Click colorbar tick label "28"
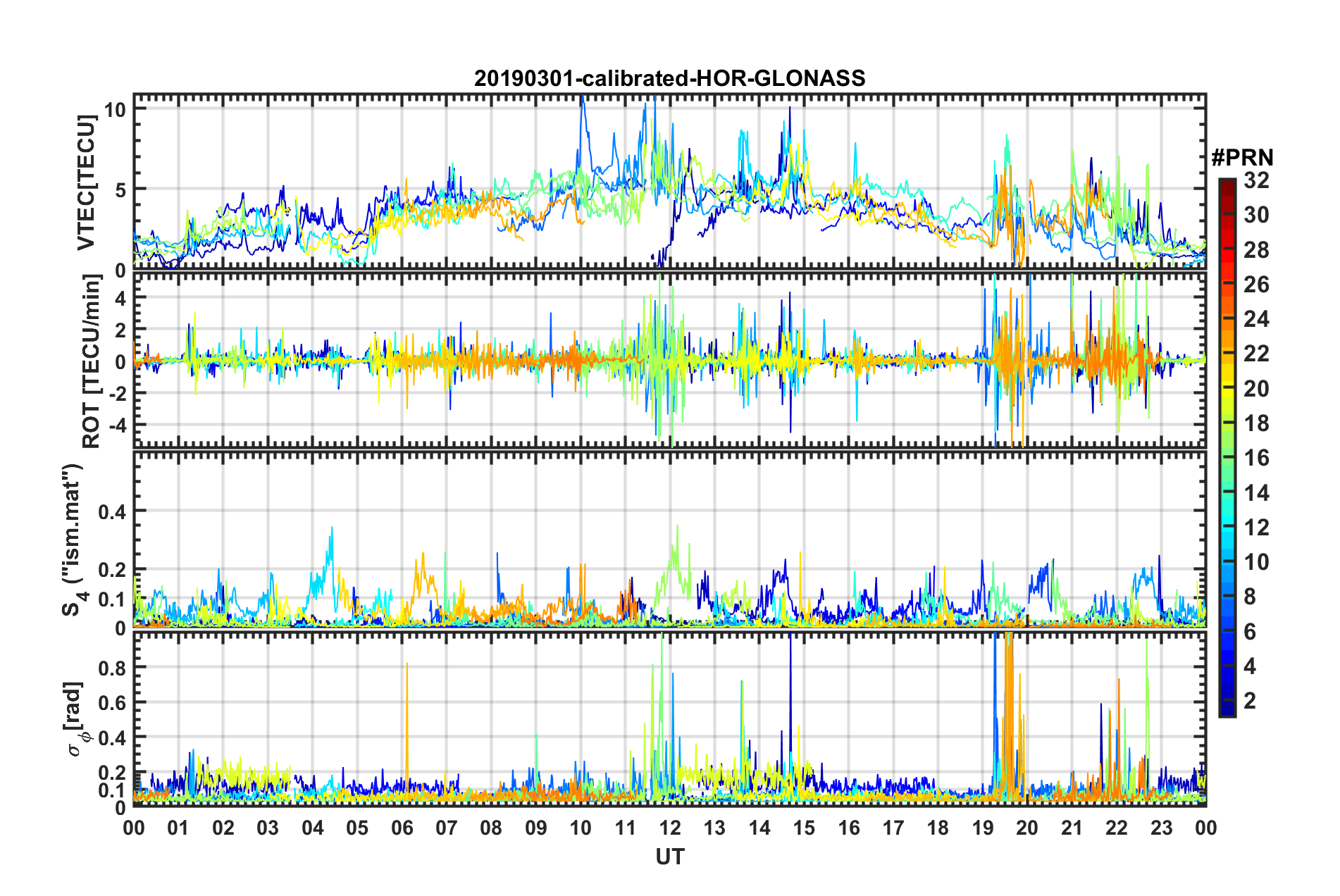Image resolution: width=1340 pixels, height=896 pixels. [1256, 250]
